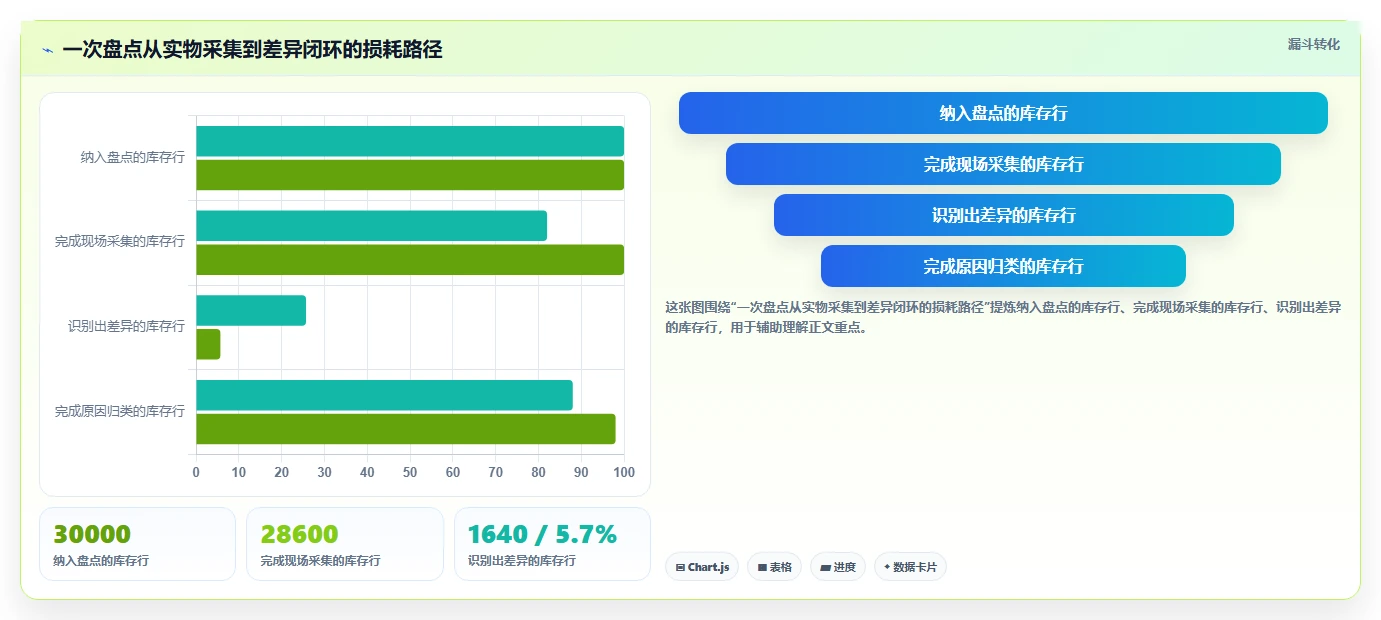Click the 30000 stat card value
Viewport: 1381px width, 620px height.
click(92, 535)
